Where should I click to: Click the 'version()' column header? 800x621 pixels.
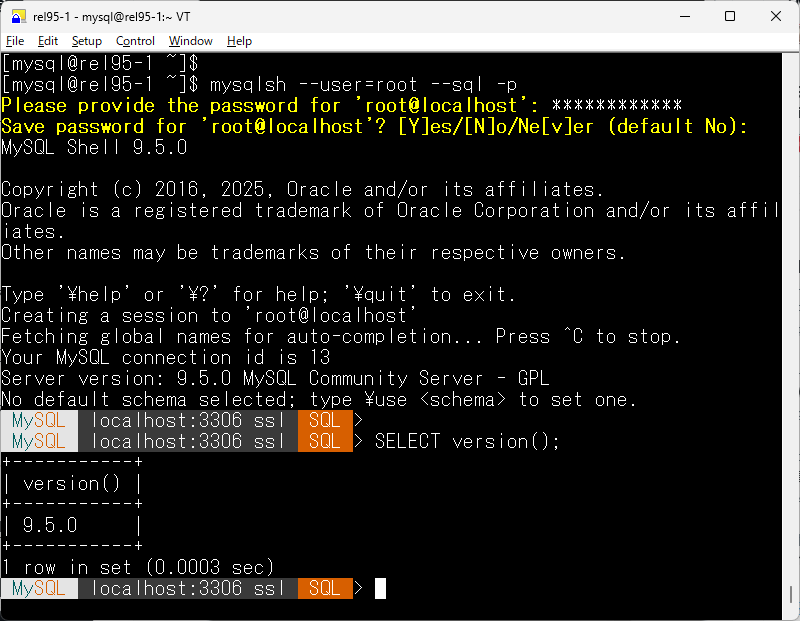(x=72, y=483)
